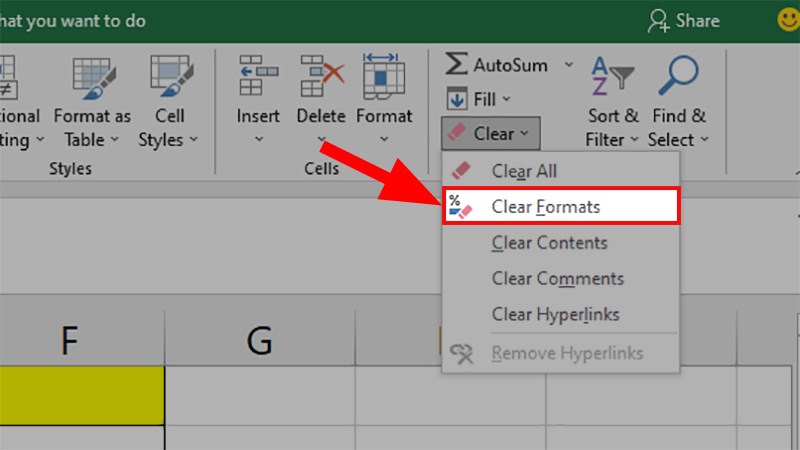The image size is (800, 450).
Task: Choose Clear Contents from the menu
Action: pyautogui.click(x=549, y=243)
